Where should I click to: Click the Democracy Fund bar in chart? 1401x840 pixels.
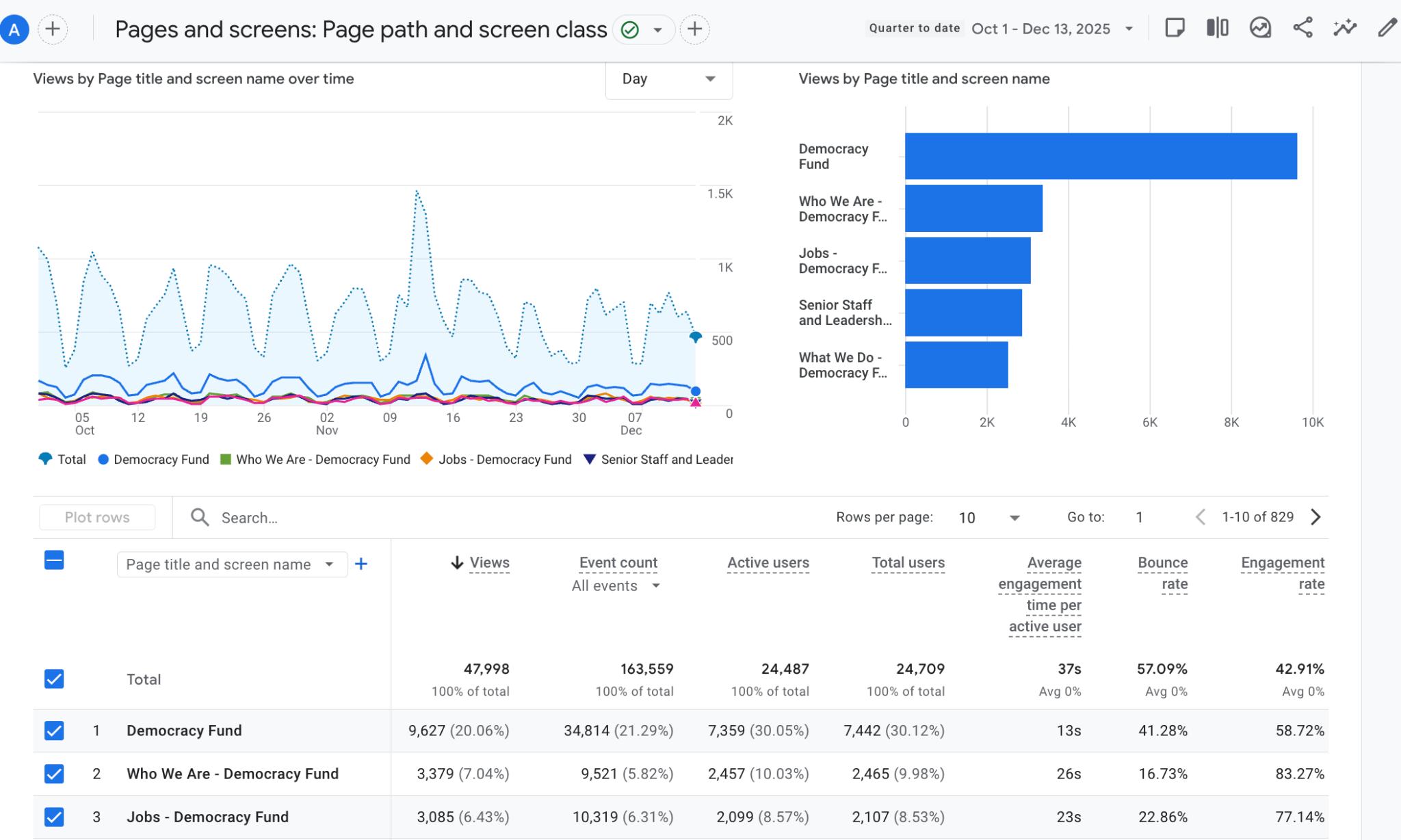1100,156
